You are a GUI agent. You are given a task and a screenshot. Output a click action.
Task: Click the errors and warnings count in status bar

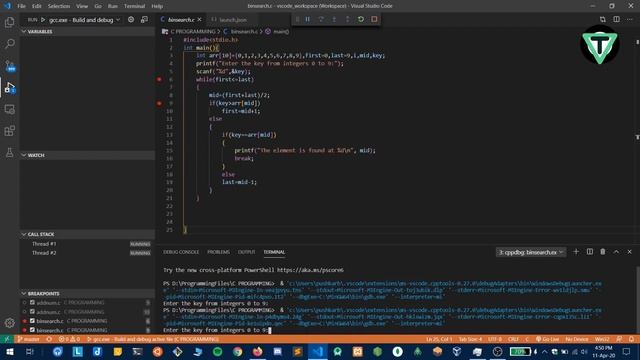tap(69, 339)
